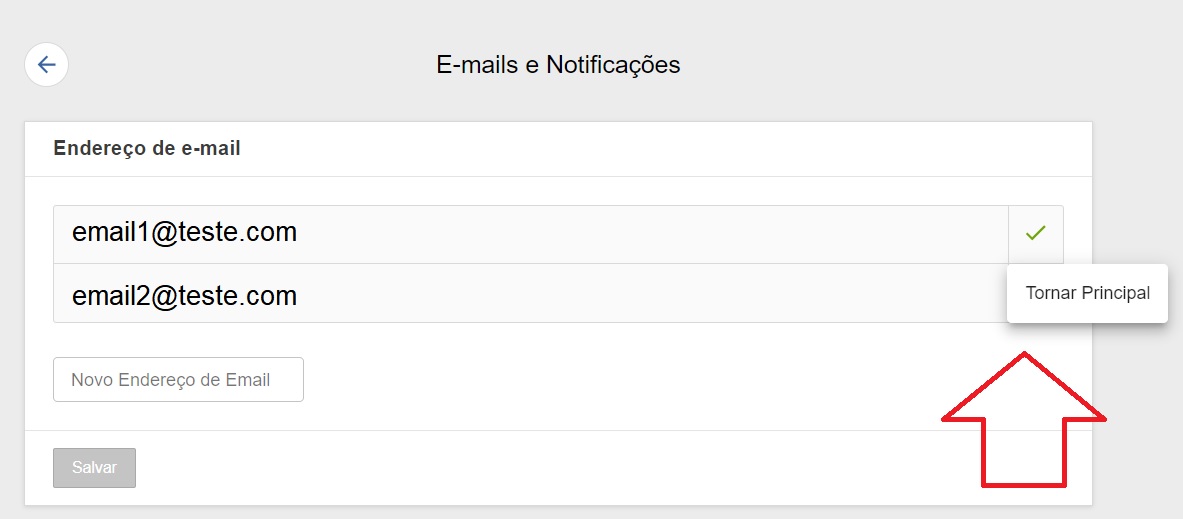Image resolution: width=1183 pixels, height=519 pixels.
Task: Click the Salvar button
Action: [x=94, y=467]
